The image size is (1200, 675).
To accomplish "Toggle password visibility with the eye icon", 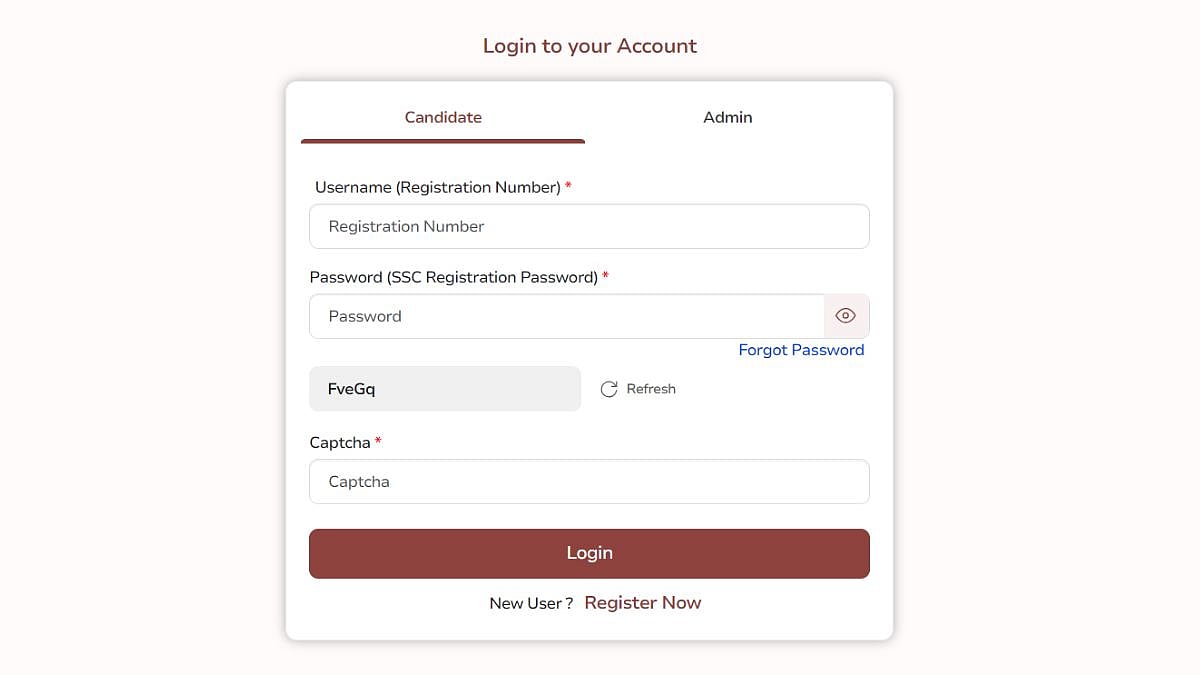I will [846, 316].
